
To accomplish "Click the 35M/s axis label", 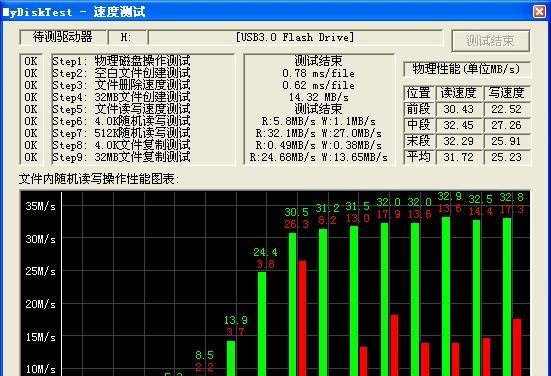I will pos(40,206).
